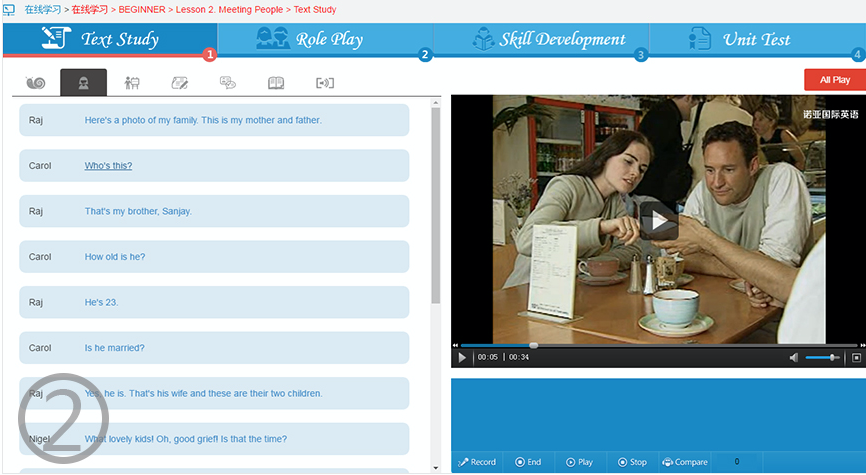Toggle fullscreen on the video player
The width and height of the screenshot is (866, 475).
coord(856,357)
